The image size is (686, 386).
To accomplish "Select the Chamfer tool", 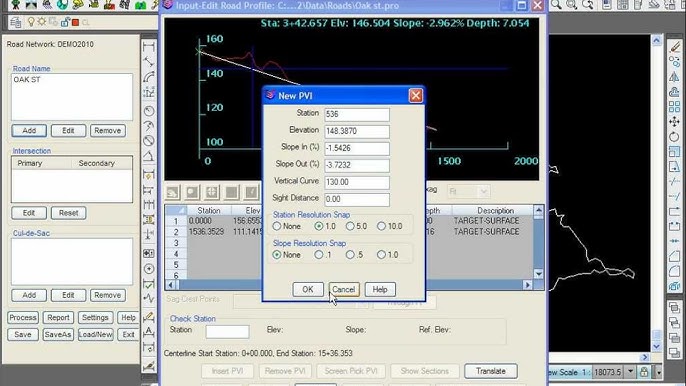I will [x=674, y=256].
